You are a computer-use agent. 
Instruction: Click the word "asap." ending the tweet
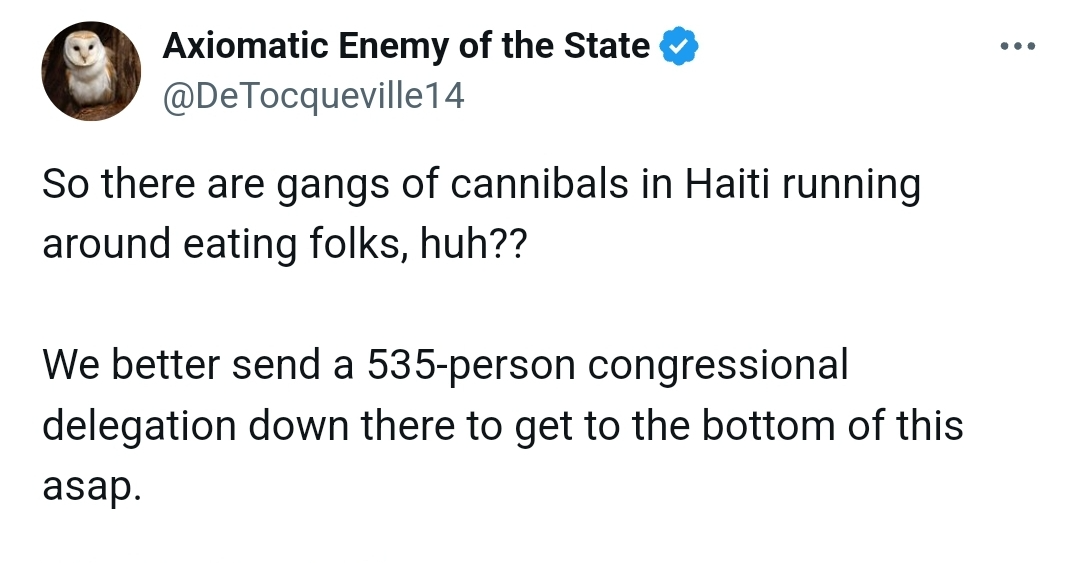click(x=86, y=488)
